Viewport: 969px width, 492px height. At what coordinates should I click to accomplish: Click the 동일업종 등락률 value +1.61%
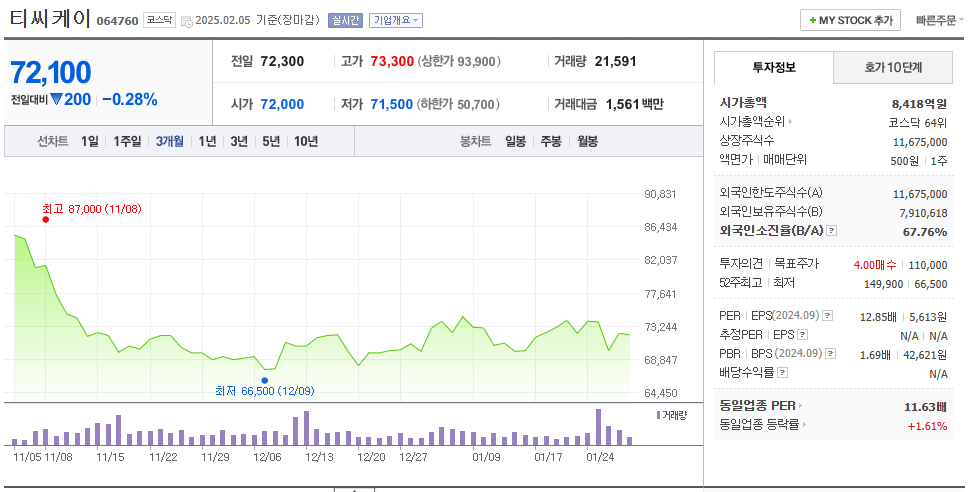coord(927,426)
